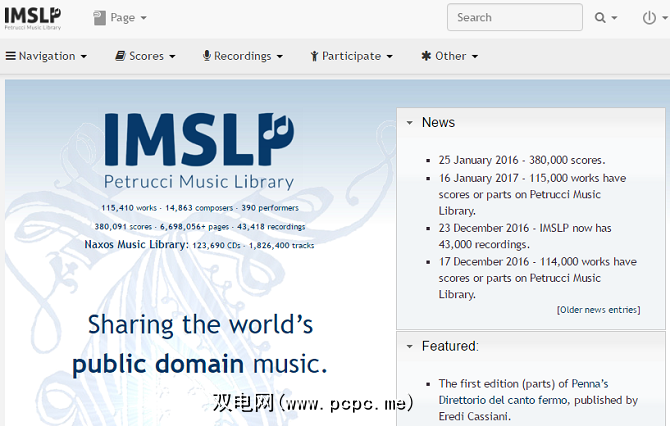The width and height of the screenshot is (670, 426).
Task: Open the Navigation menu
Action: click(x=46, y=56)
